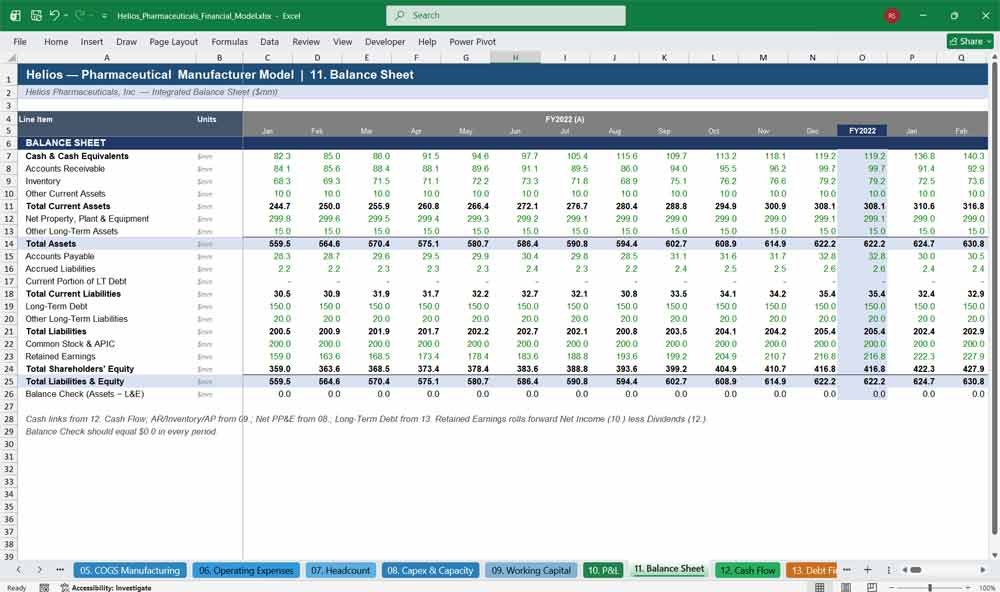Switch to Page Break Preview icon

click(872, 587)
